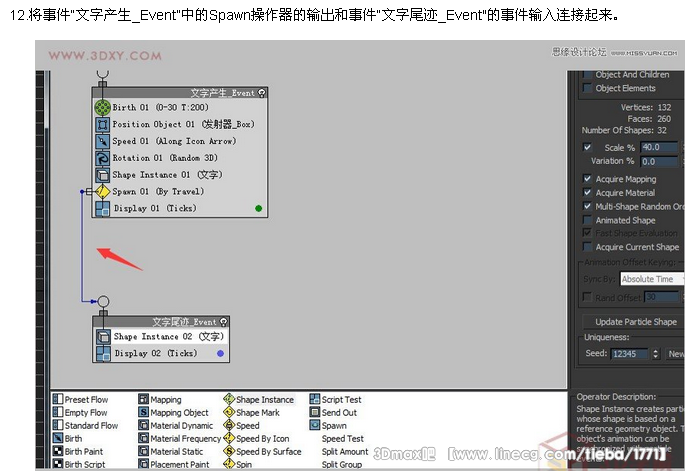
Task: Click the New seed button
Action: pos(675,354)
